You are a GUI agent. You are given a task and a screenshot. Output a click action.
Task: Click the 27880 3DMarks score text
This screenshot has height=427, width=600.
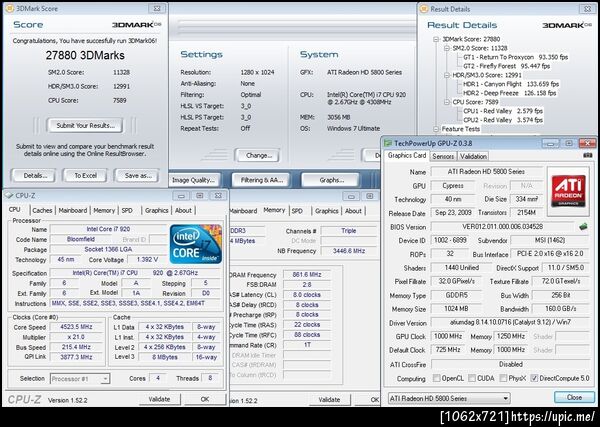point(85,55)
